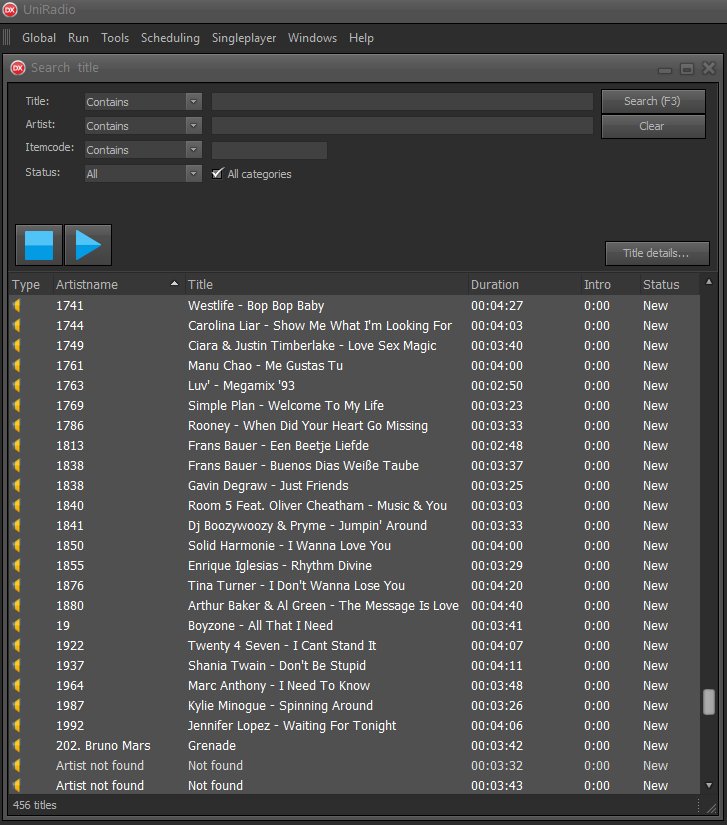Click speaker icon in Kylie Minogue row
The image size is (727, 825).
pyautogui.click(x=17, y=706)
